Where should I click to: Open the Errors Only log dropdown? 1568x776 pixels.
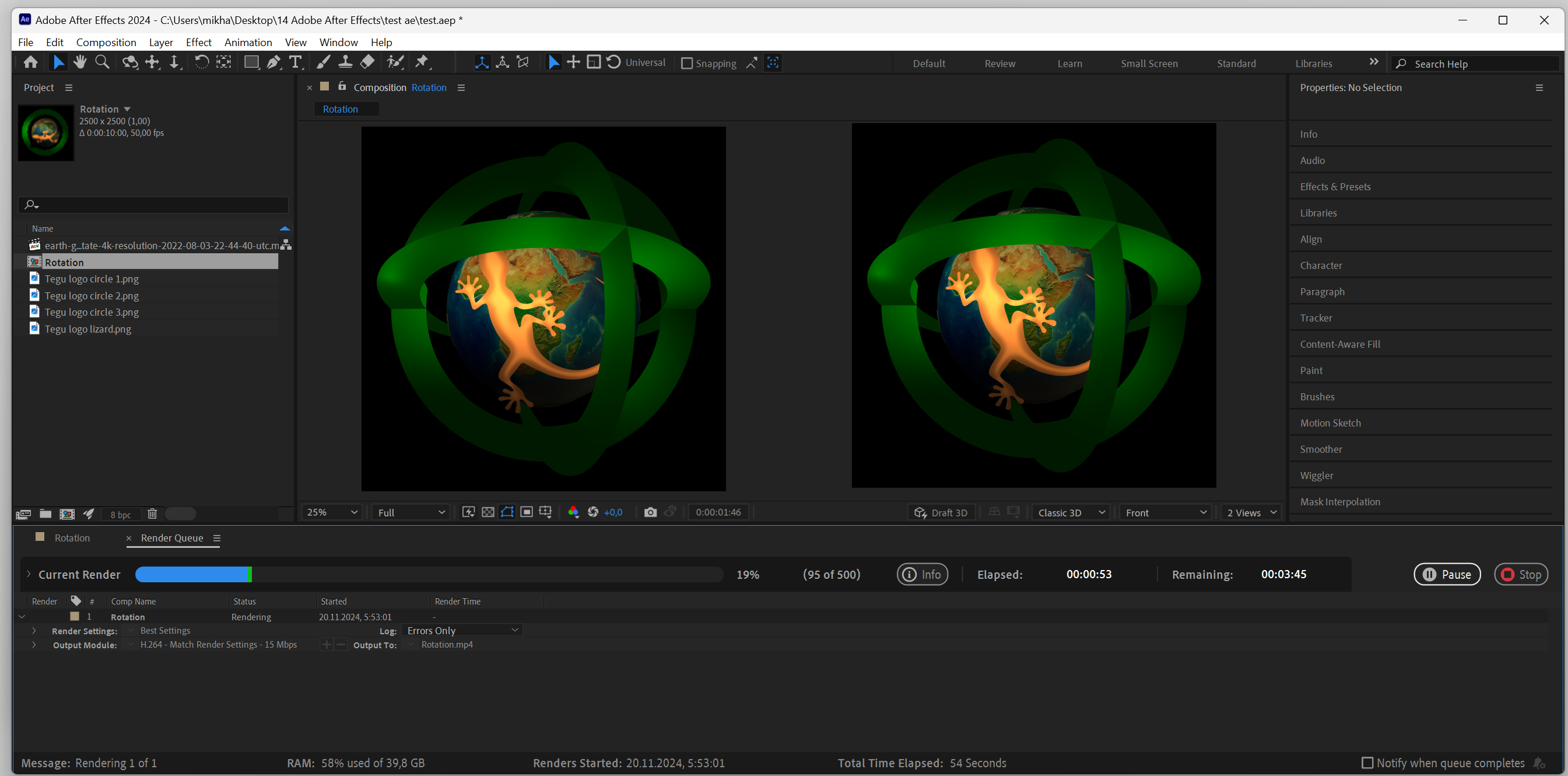click(462, 630)
